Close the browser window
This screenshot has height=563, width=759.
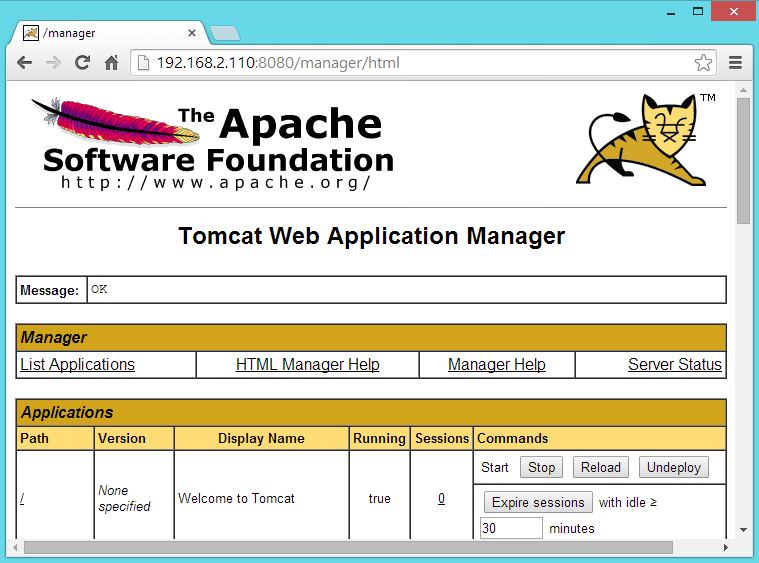(734, 11)
